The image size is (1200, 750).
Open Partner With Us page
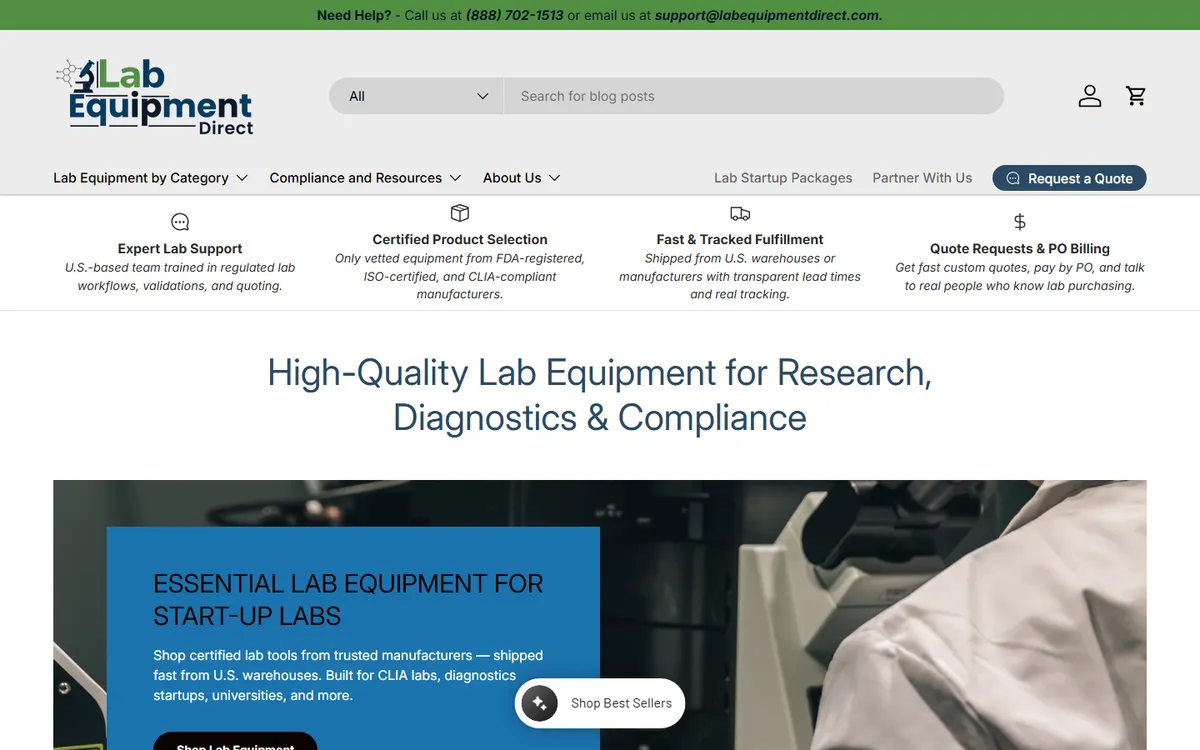922,178
